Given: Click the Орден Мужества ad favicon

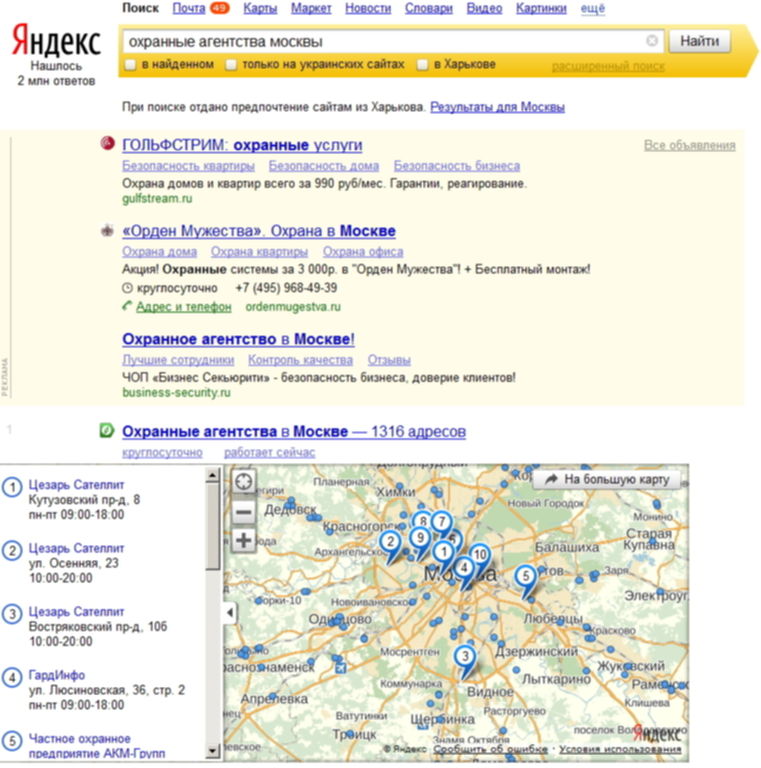Looking at the screenshot, I should coord(107,230).
